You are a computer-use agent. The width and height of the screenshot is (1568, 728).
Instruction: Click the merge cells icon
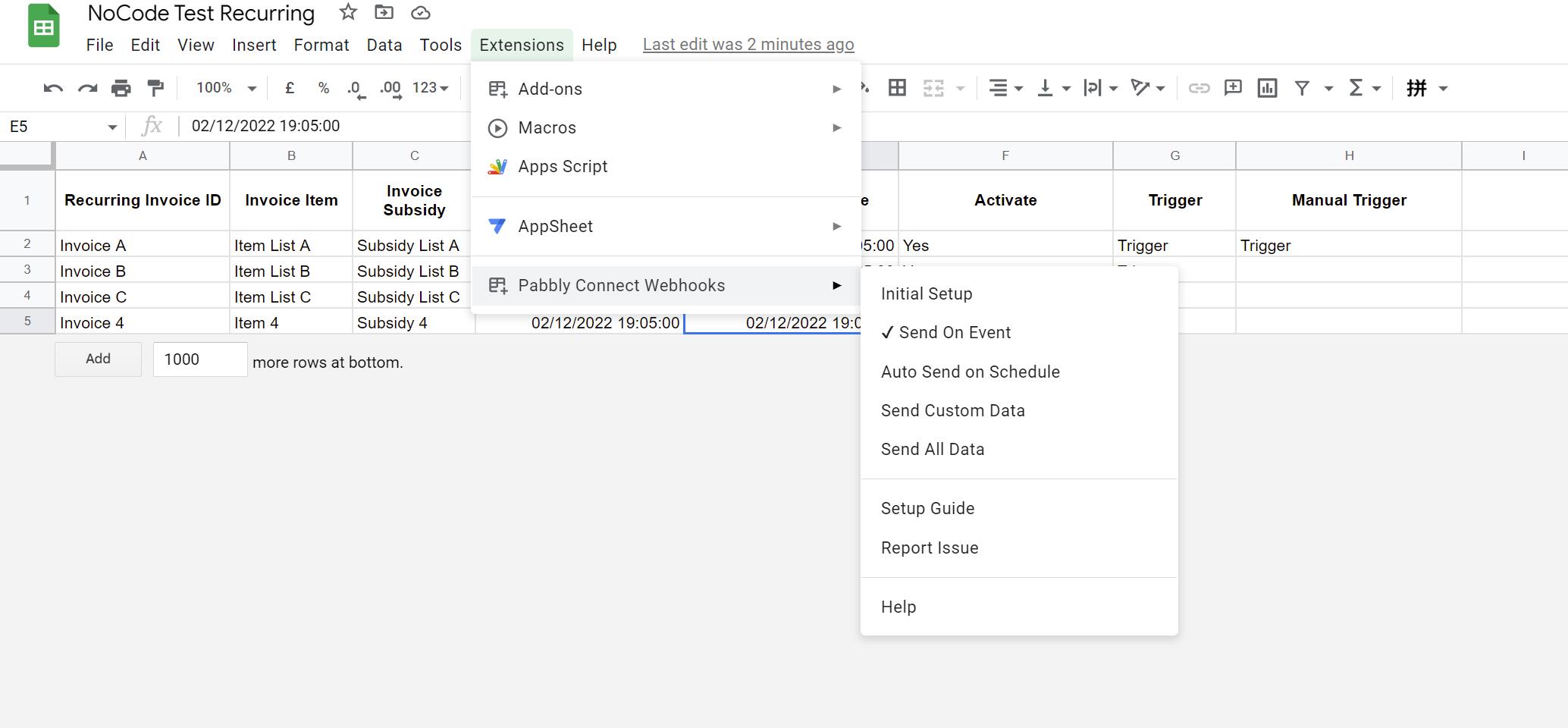click(933, 88)
